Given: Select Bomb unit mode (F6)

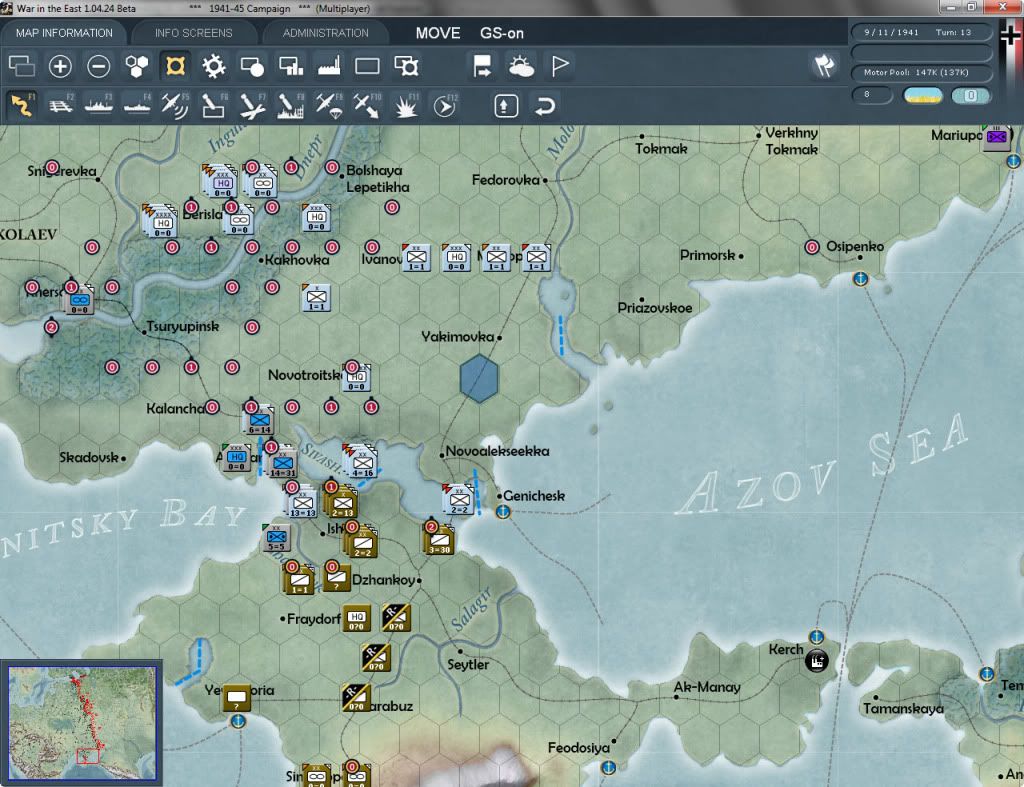Looking at the screenshot, I should pos(214,105).
